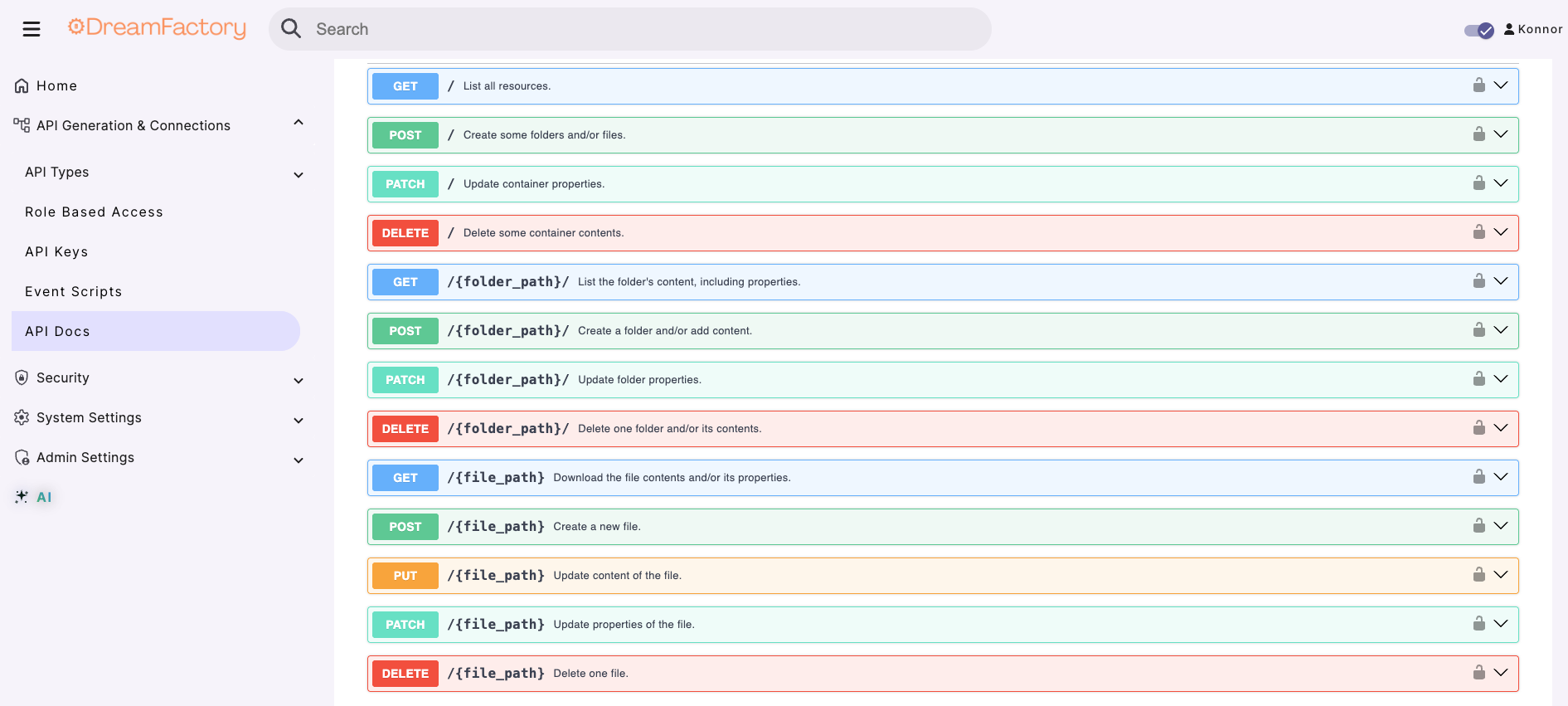Click the System Settings gear icon

point(22,417)
